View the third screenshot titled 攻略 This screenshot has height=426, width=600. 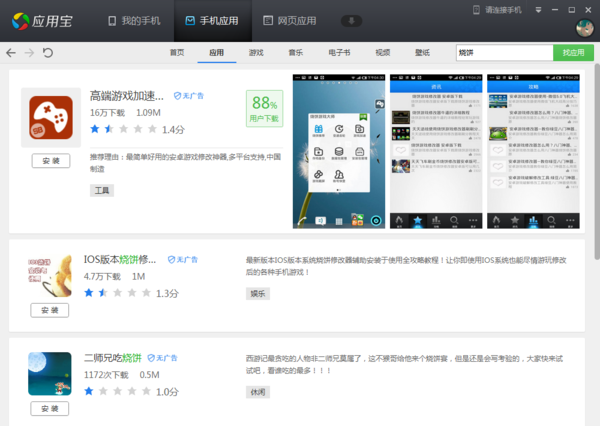(533, 152)
